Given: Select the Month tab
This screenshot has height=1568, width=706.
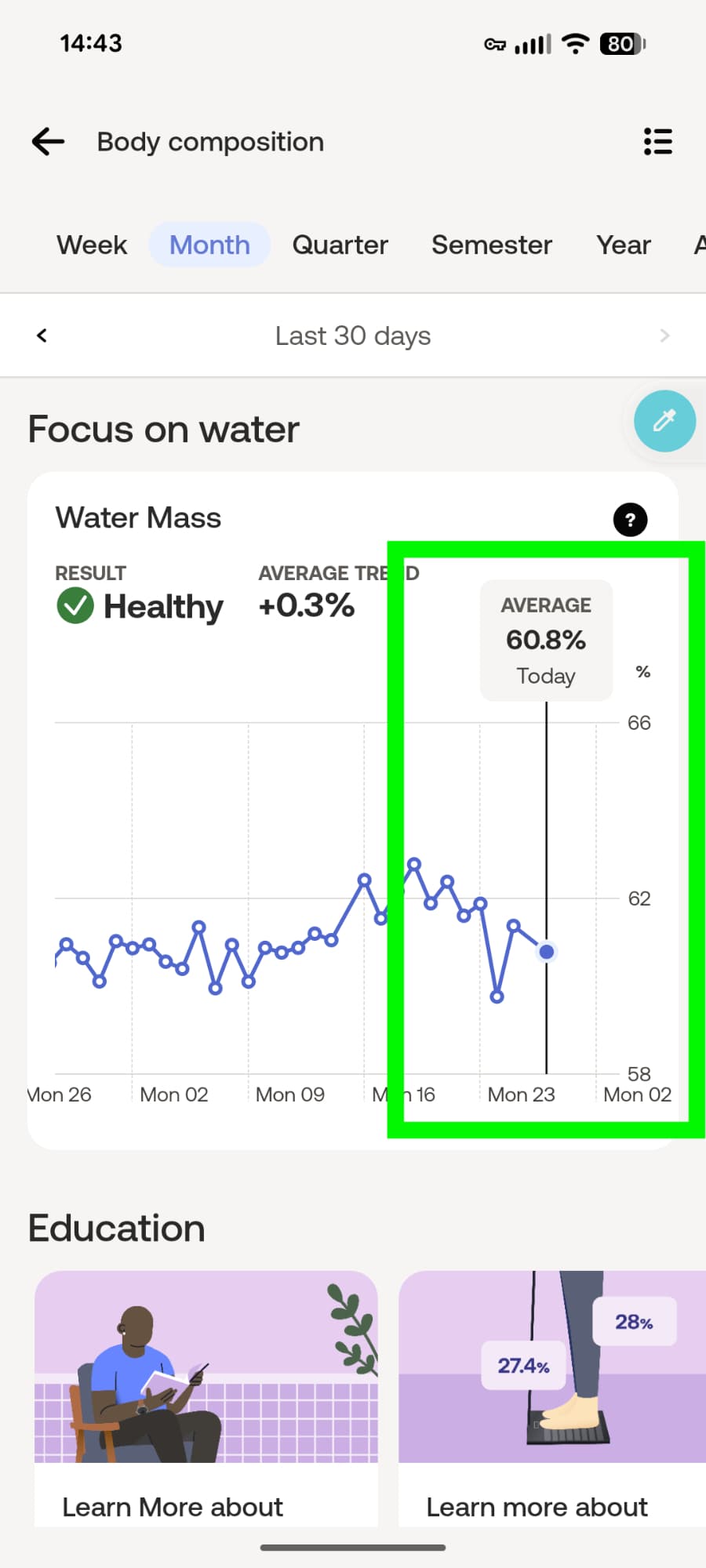Looking at the screenshot, I should tap(209, 245).
